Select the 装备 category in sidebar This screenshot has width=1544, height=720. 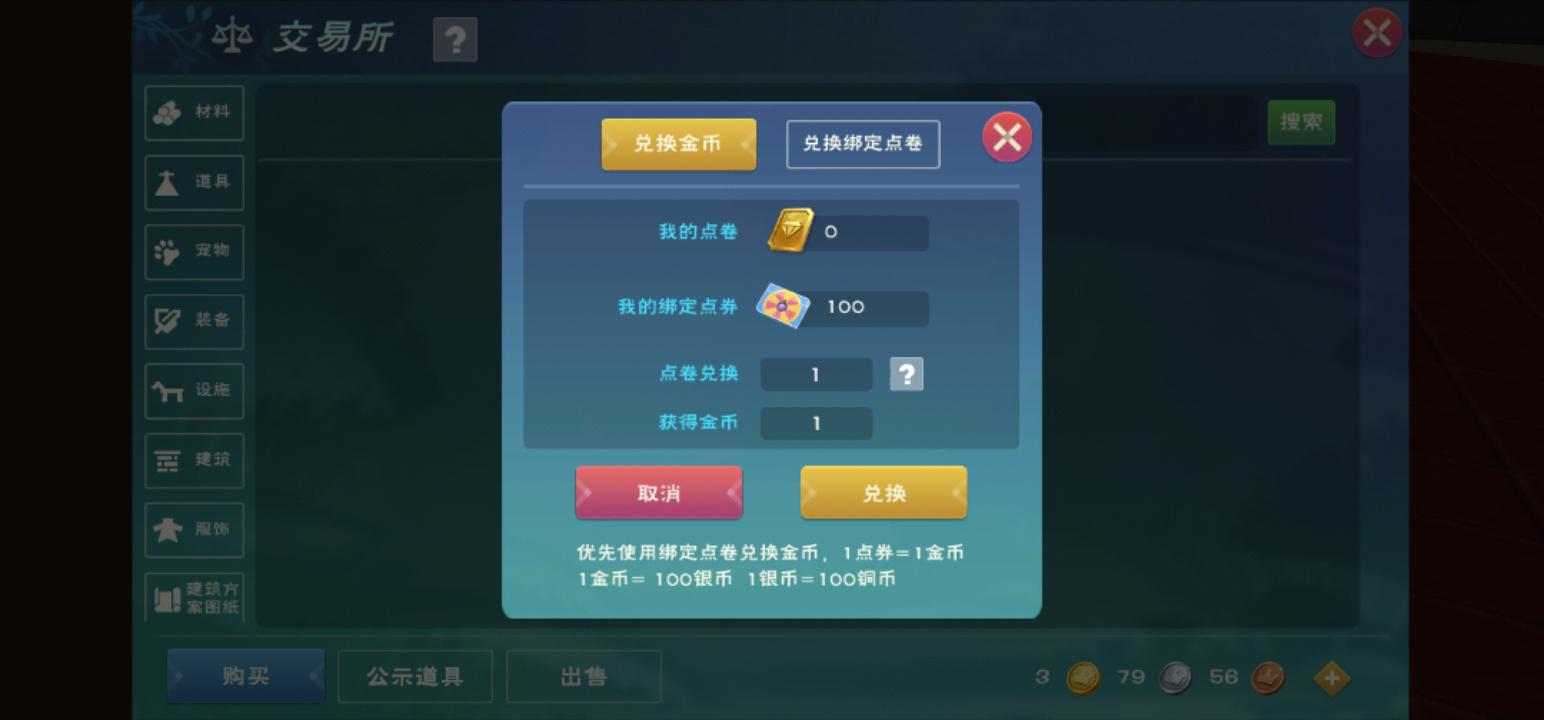(x=194, y=321)
